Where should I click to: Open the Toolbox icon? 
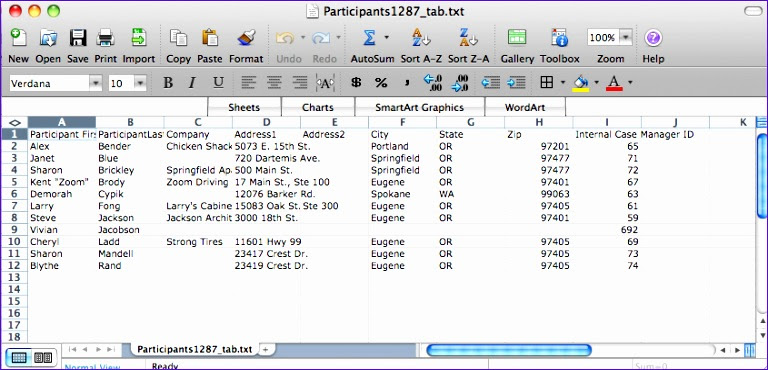559,38
